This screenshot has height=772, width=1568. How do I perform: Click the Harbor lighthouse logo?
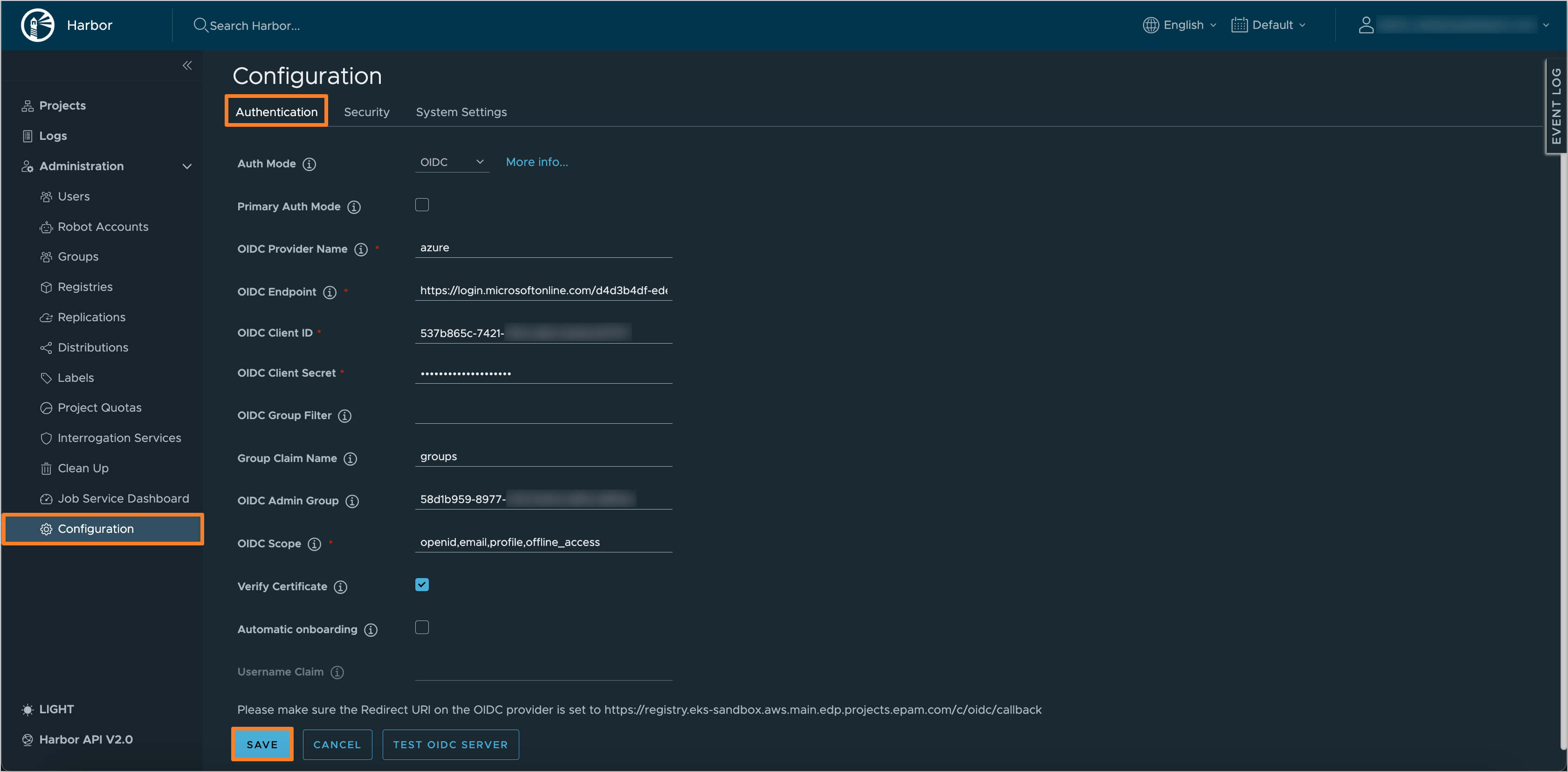pos(37,25)
